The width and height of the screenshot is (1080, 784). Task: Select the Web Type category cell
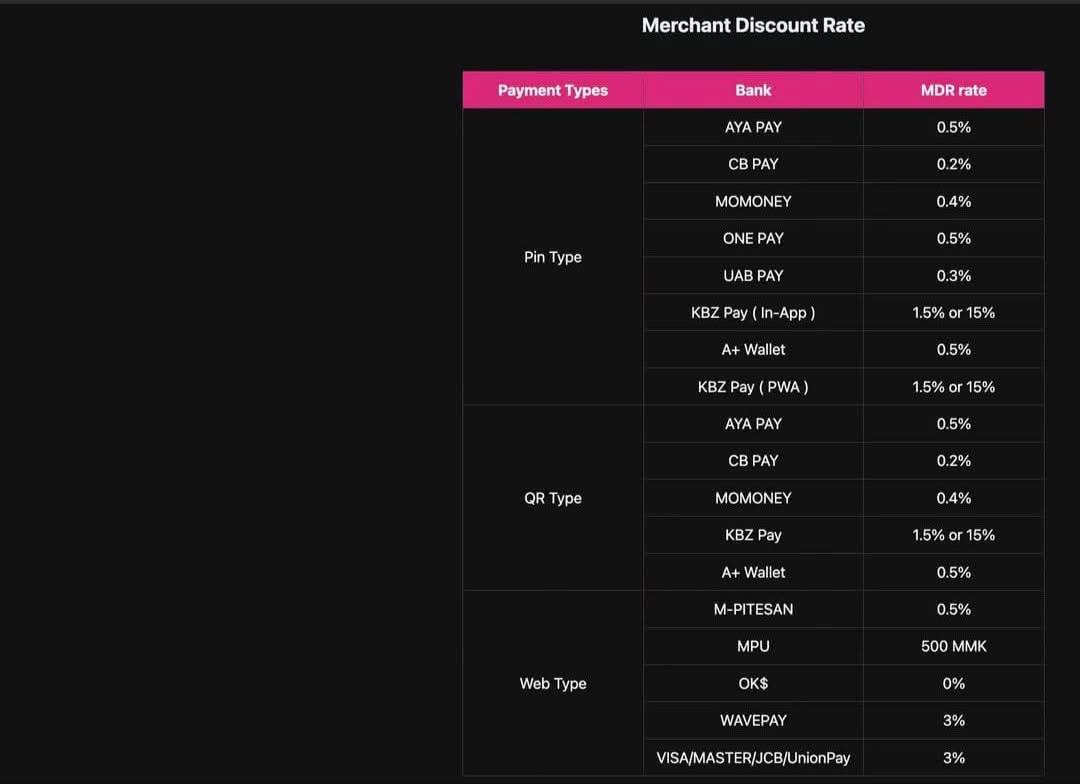click(x=553, y=683)
